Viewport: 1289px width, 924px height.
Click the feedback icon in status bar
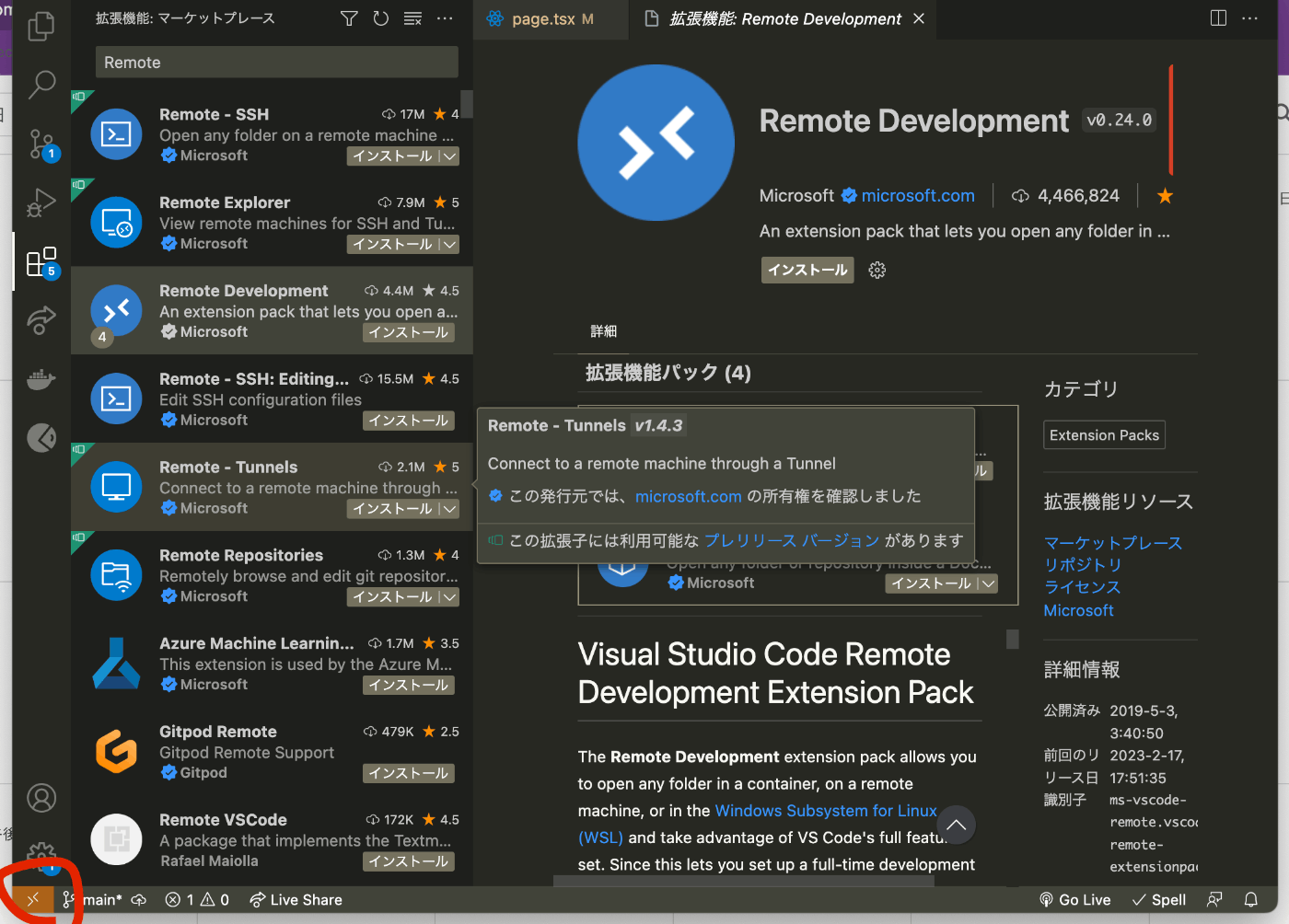[1214, 900]
